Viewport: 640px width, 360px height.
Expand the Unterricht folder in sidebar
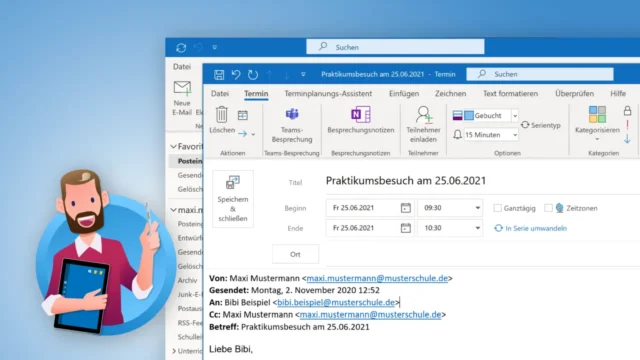[174, 351]
